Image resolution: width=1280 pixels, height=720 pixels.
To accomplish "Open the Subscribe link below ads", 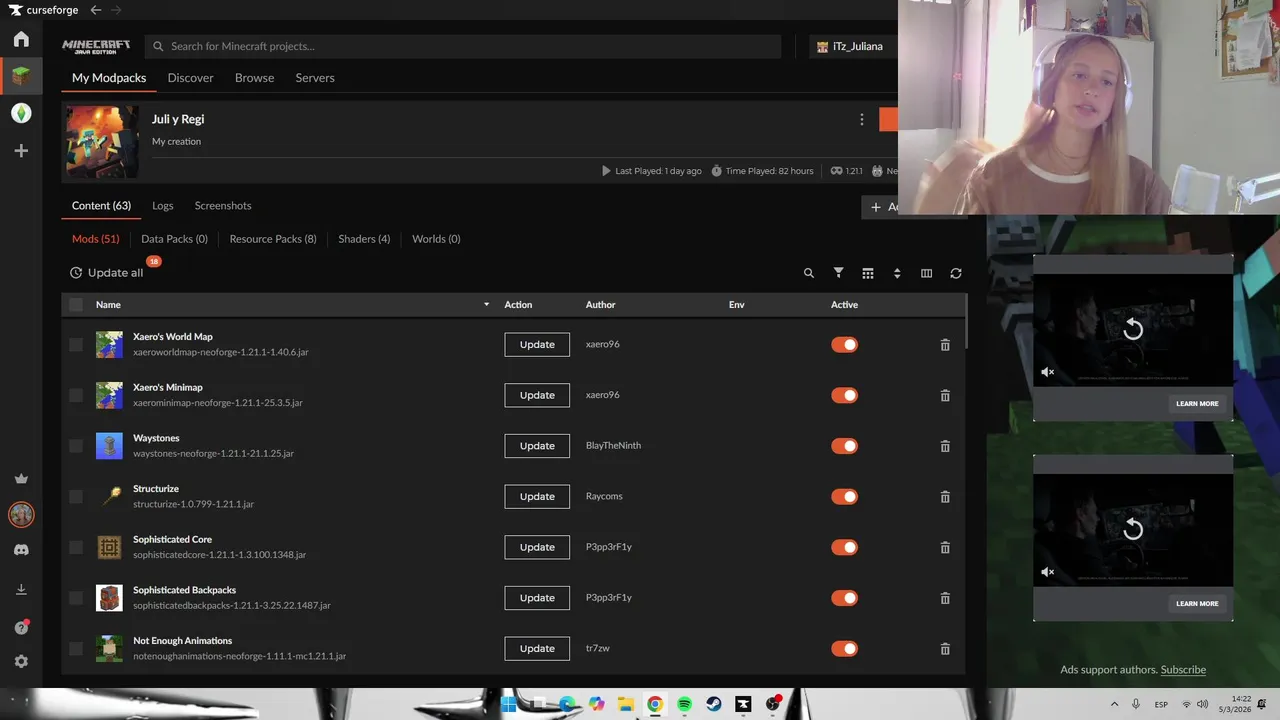I will (x=1183, y=670).
